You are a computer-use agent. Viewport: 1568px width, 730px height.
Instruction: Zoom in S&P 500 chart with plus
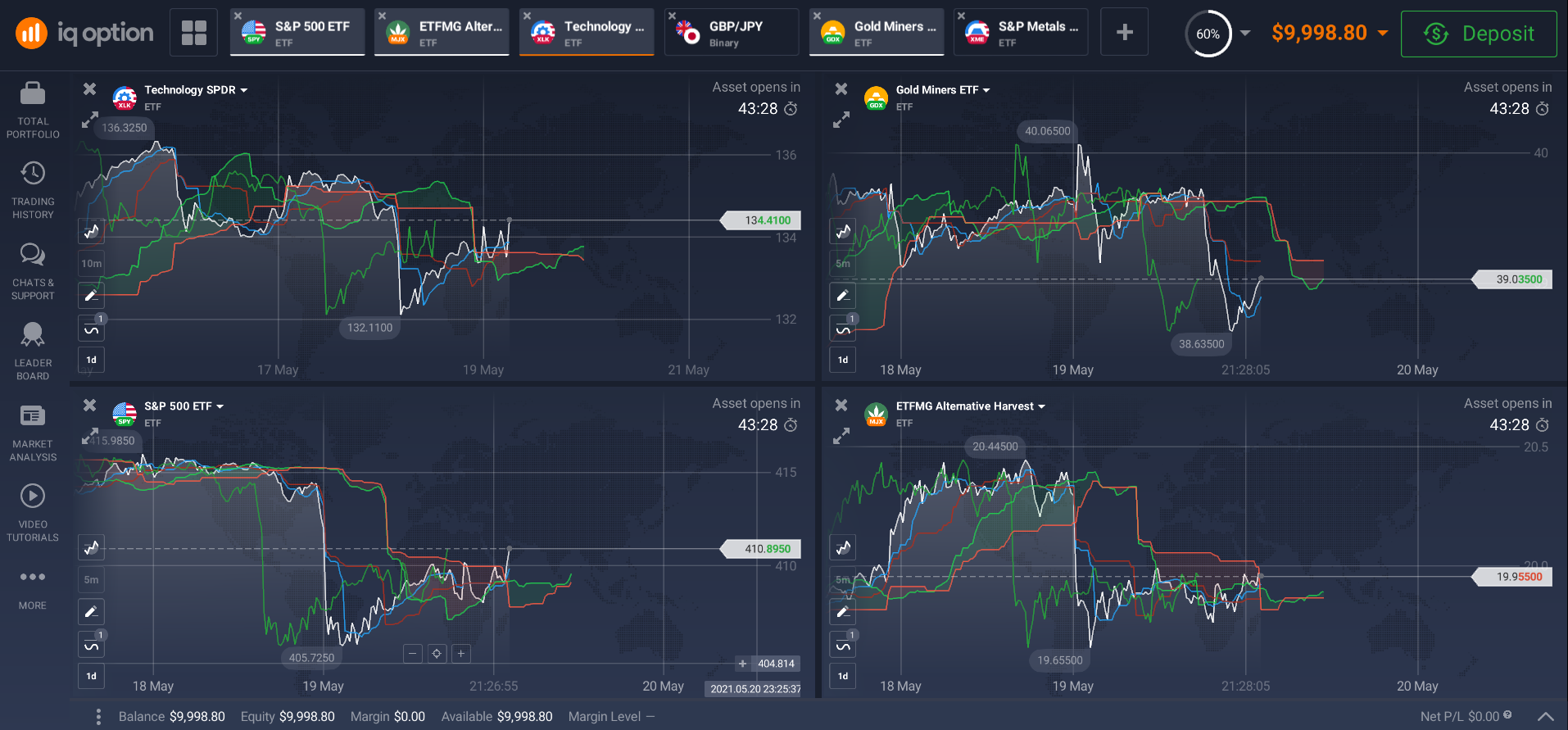(461, 653)
